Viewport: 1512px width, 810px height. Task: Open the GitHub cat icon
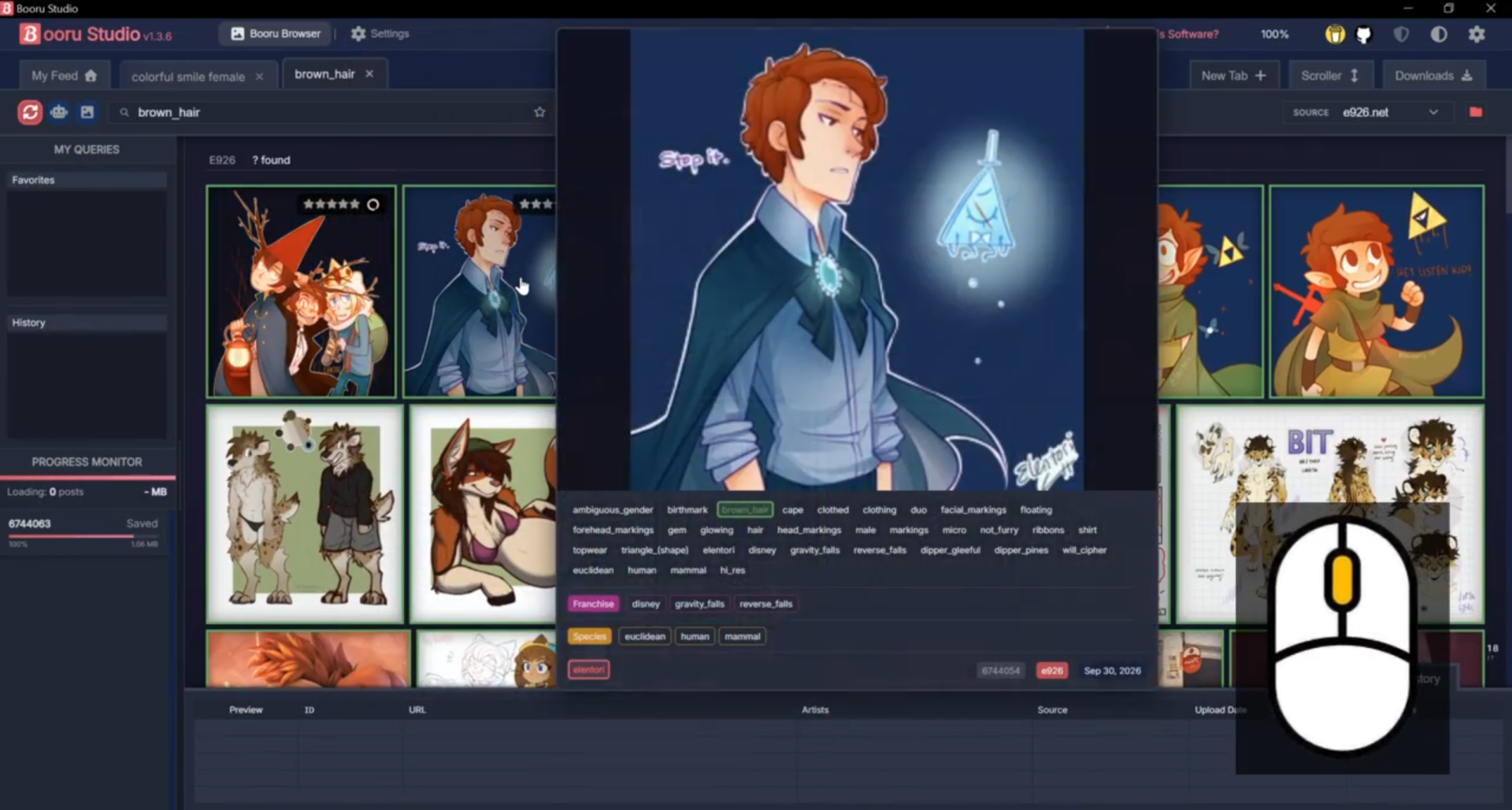(1364, 34)
